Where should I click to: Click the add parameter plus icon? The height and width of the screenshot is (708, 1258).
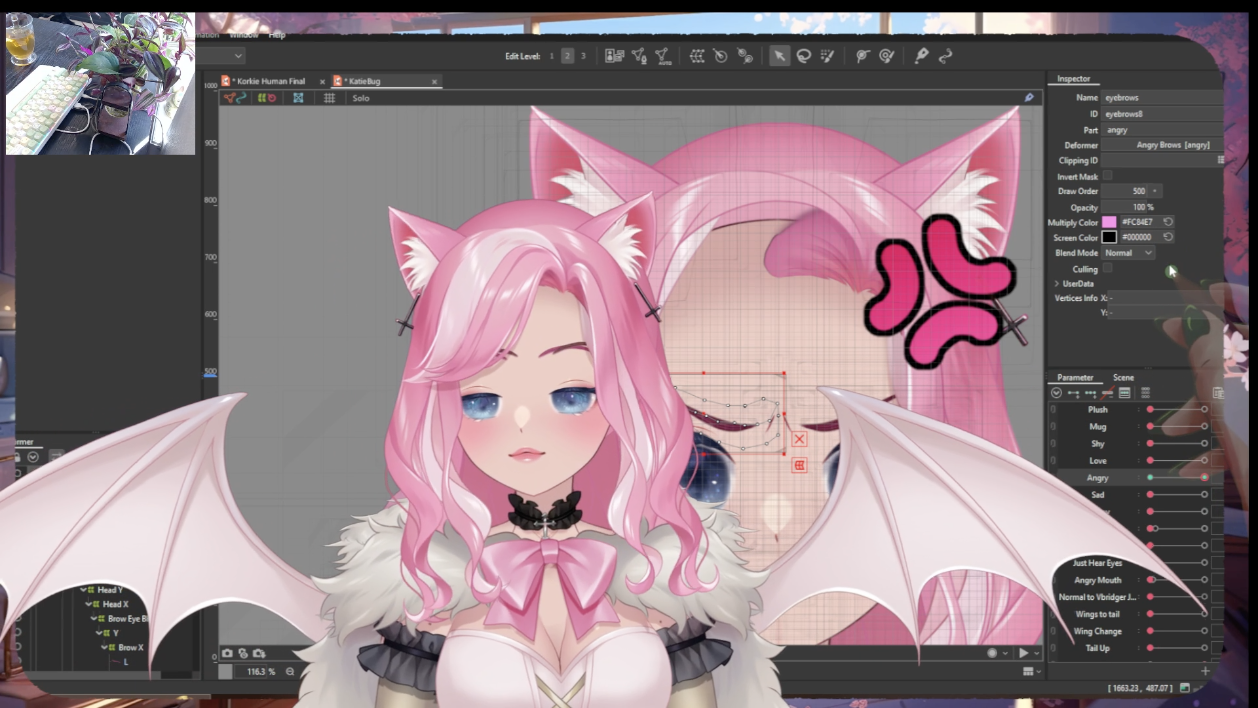tap(1205, 671)
